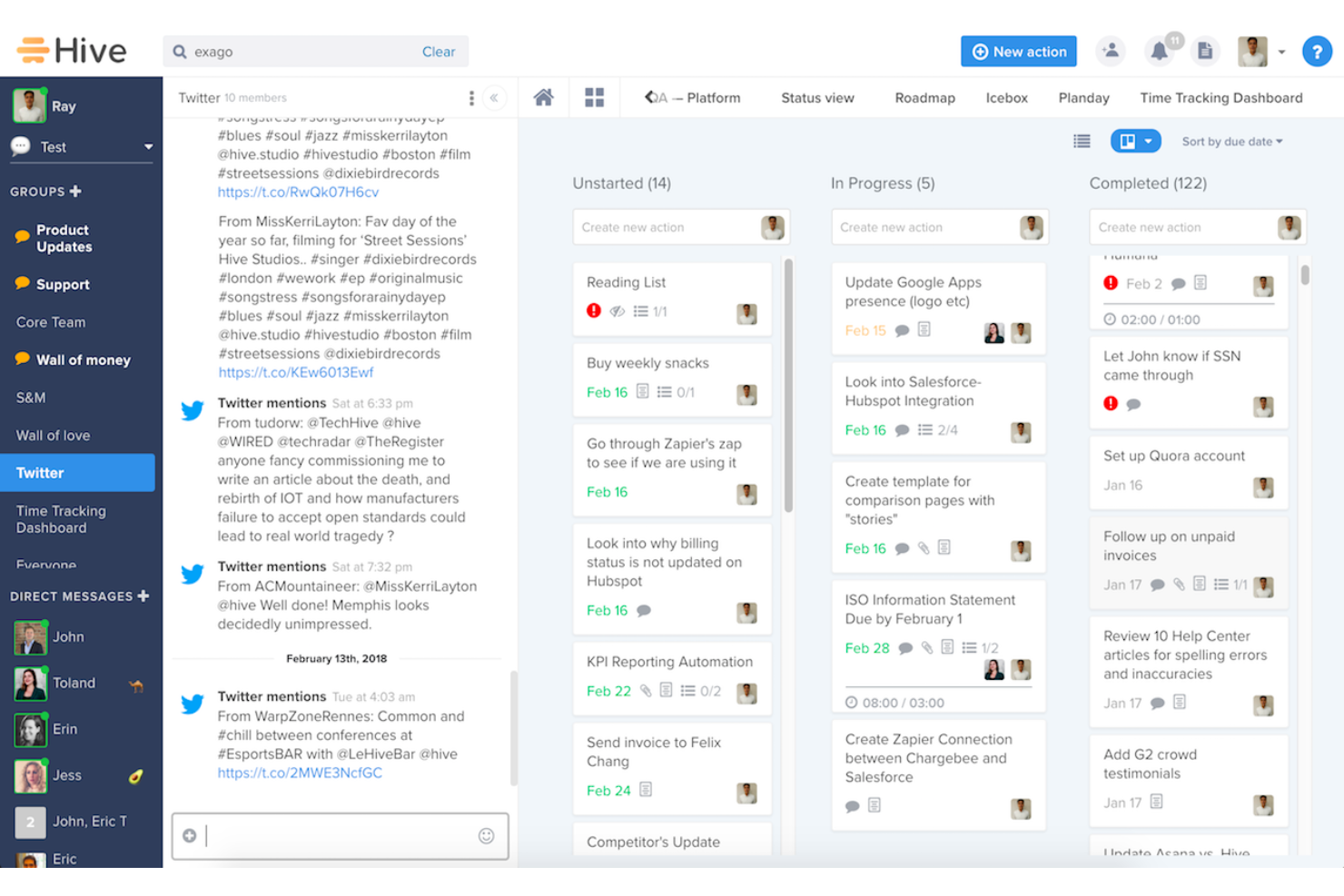
Task: Open the Sort by due date dropdown
Action: 1232,142
